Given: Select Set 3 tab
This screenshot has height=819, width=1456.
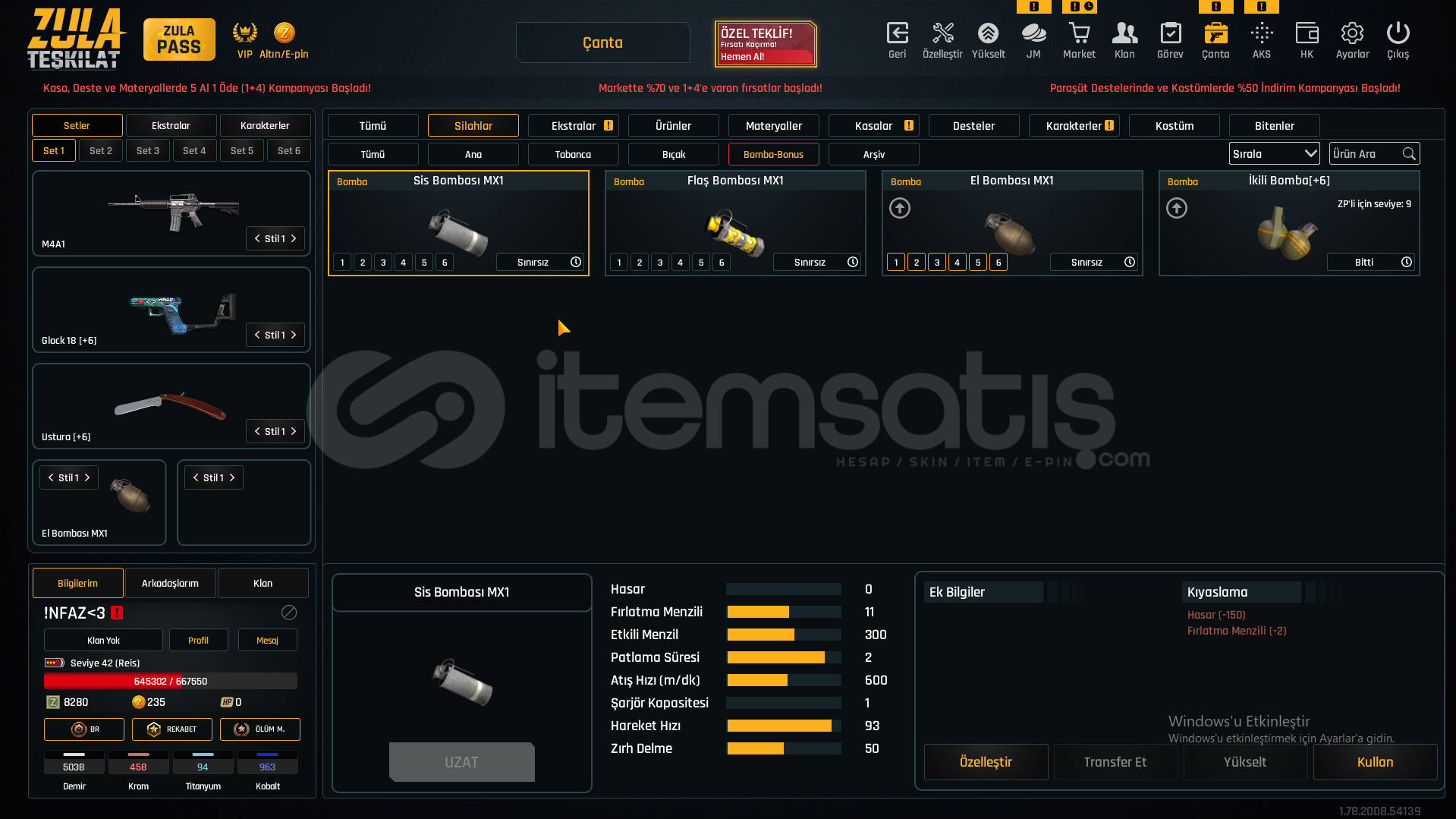Looking at the screenshot, I should pos(148,150).
